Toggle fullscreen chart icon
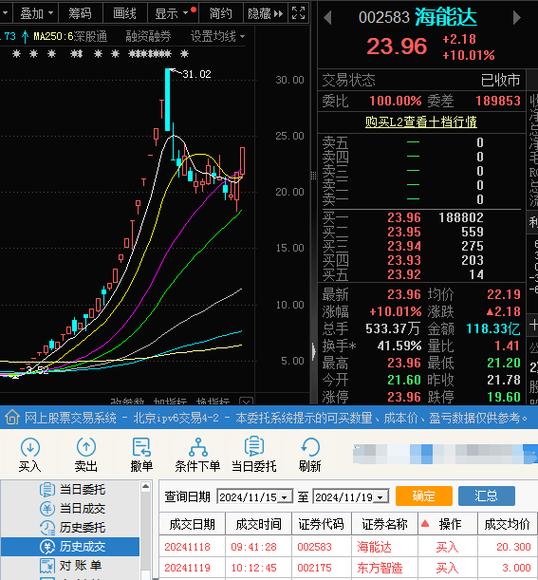Viewport: 538px width, 580px height. [298, 13]
